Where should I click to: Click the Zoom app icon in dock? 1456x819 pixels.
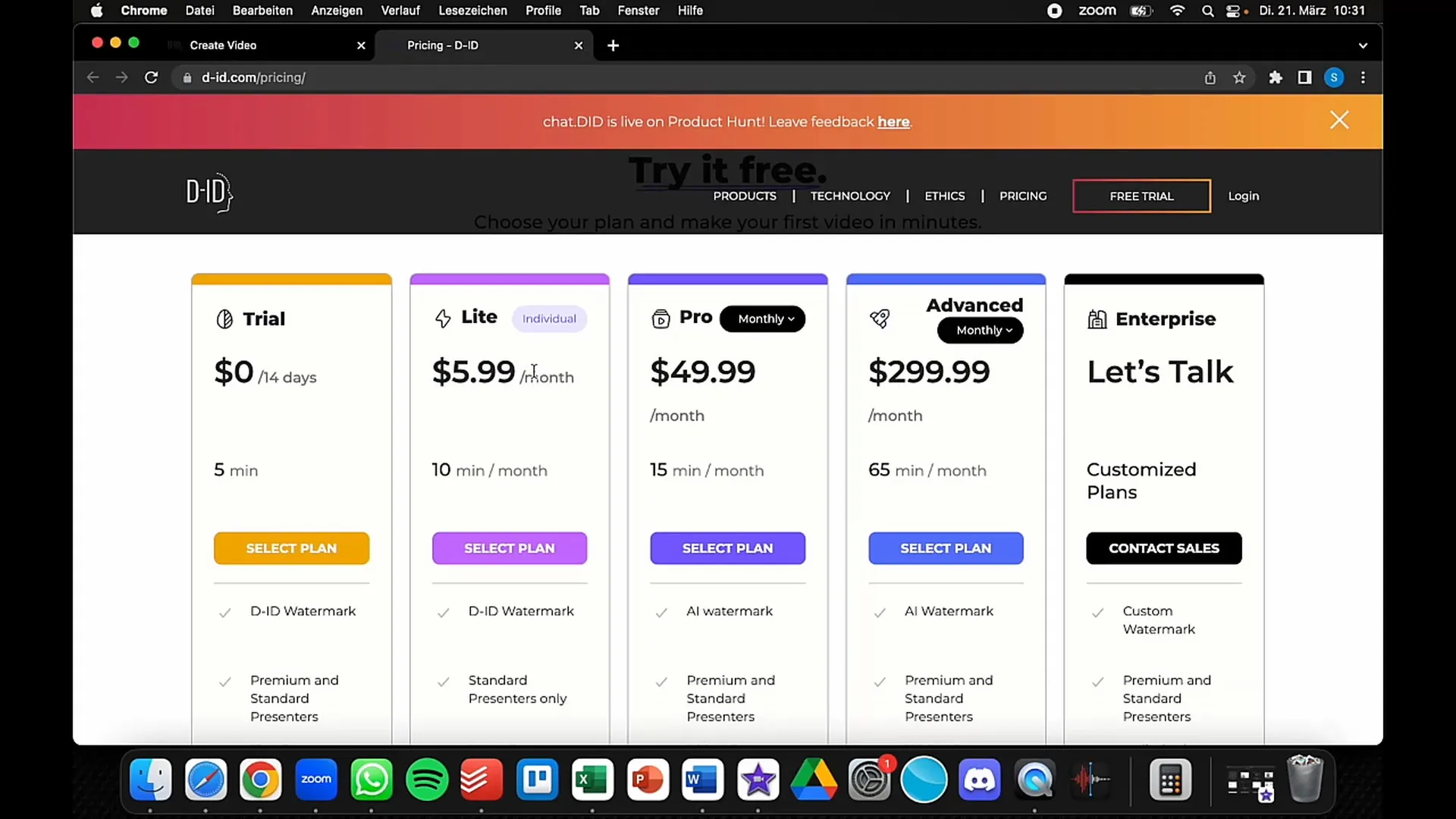(318, 779)
